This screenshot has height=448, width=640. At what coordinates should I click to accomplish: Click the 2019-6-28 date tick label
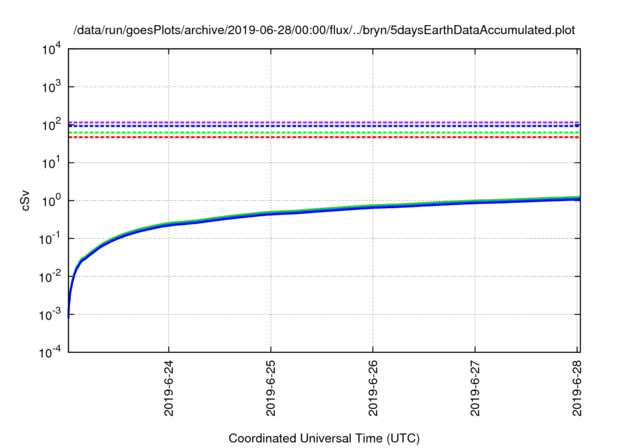577,388
